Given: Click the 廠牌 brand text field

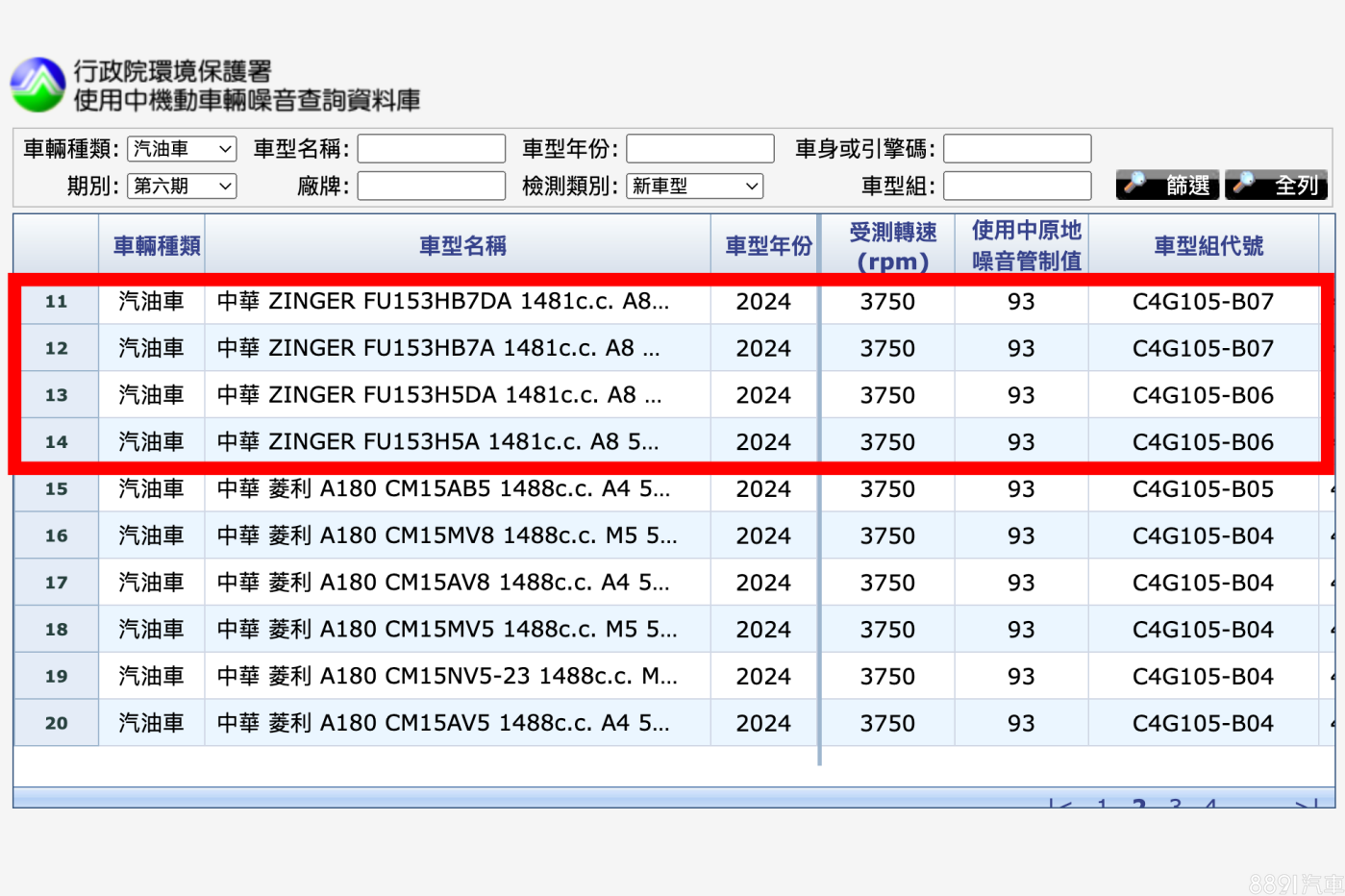Looking at the screenshot, I should point(432,186).
